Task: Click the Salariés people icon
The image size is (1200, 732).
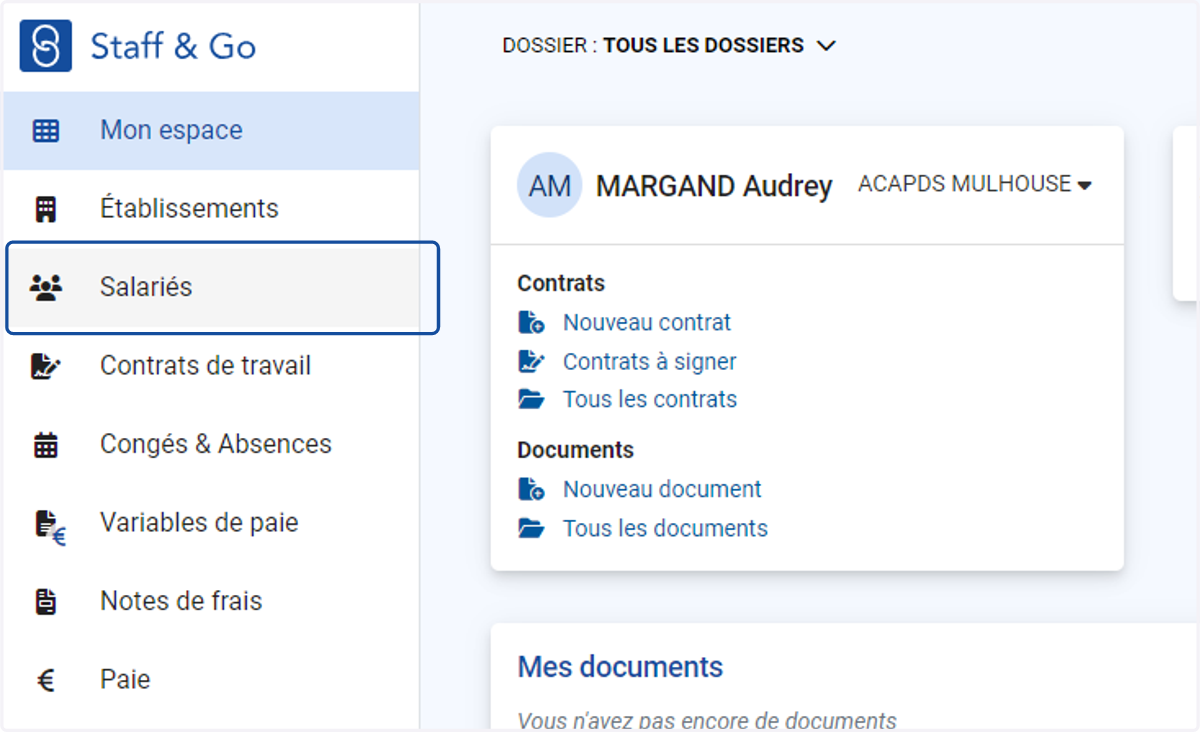Action: (46, 287)
